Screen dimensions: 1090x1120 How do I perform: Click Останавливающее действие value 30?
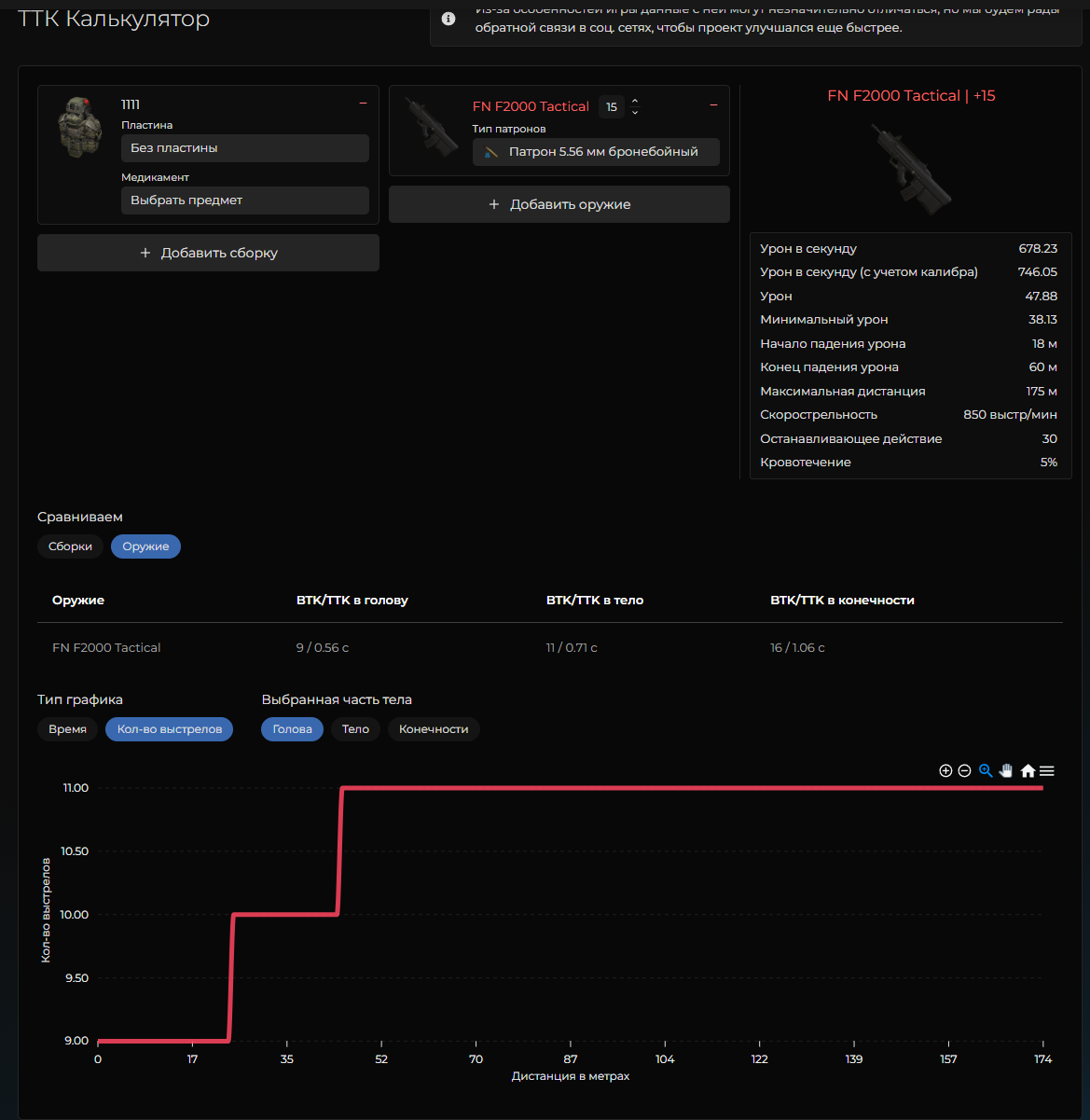[x=1050, y=439]
